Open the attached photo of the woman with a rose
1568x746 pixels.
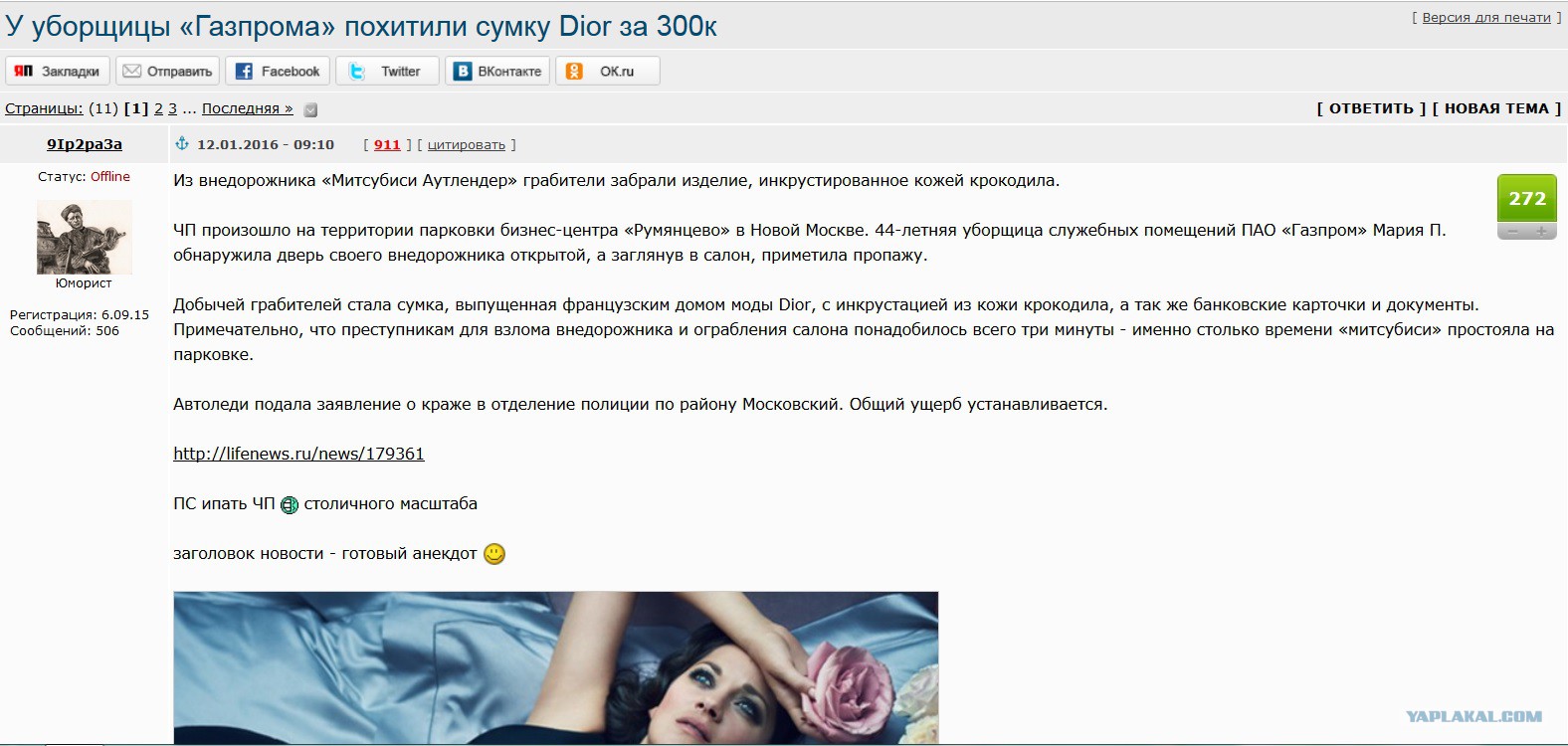point(555,667)
